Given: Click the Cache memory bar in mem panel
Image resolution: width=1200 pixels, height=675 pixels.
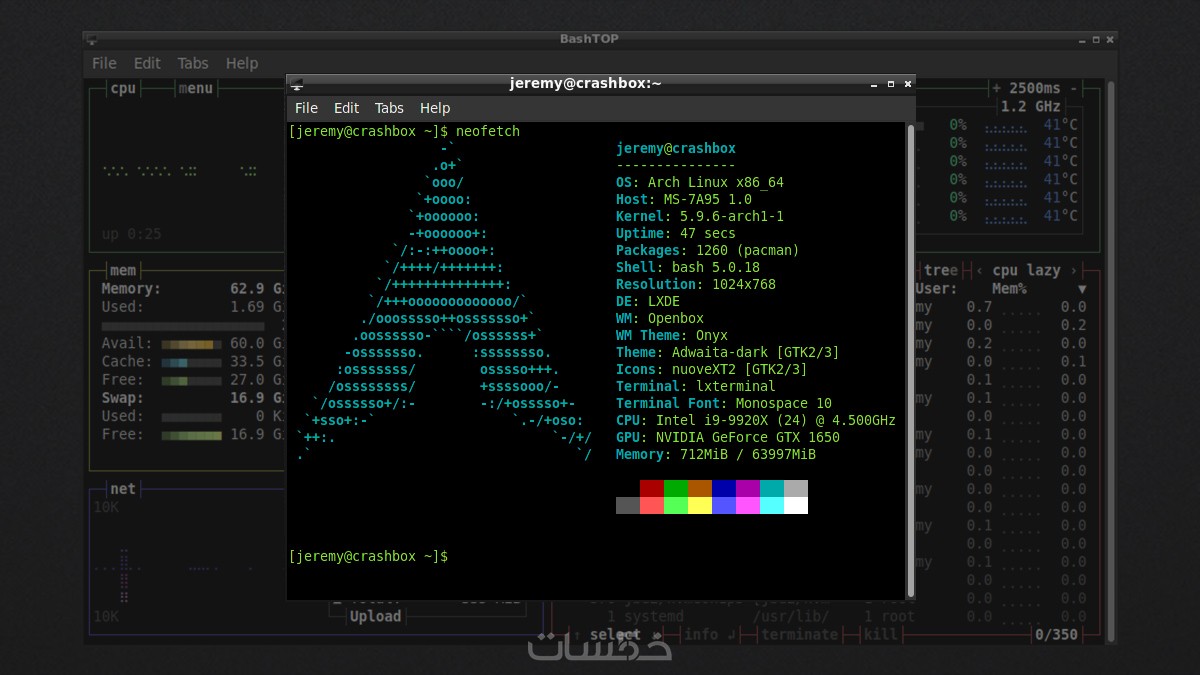Looking at the screenshot, I should coord(191,362).
